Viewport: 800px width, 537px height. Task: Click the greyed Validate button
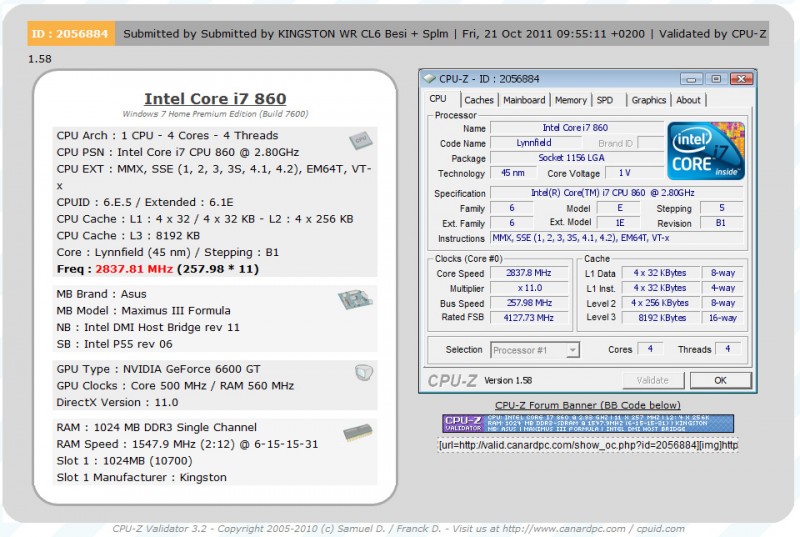653,380
